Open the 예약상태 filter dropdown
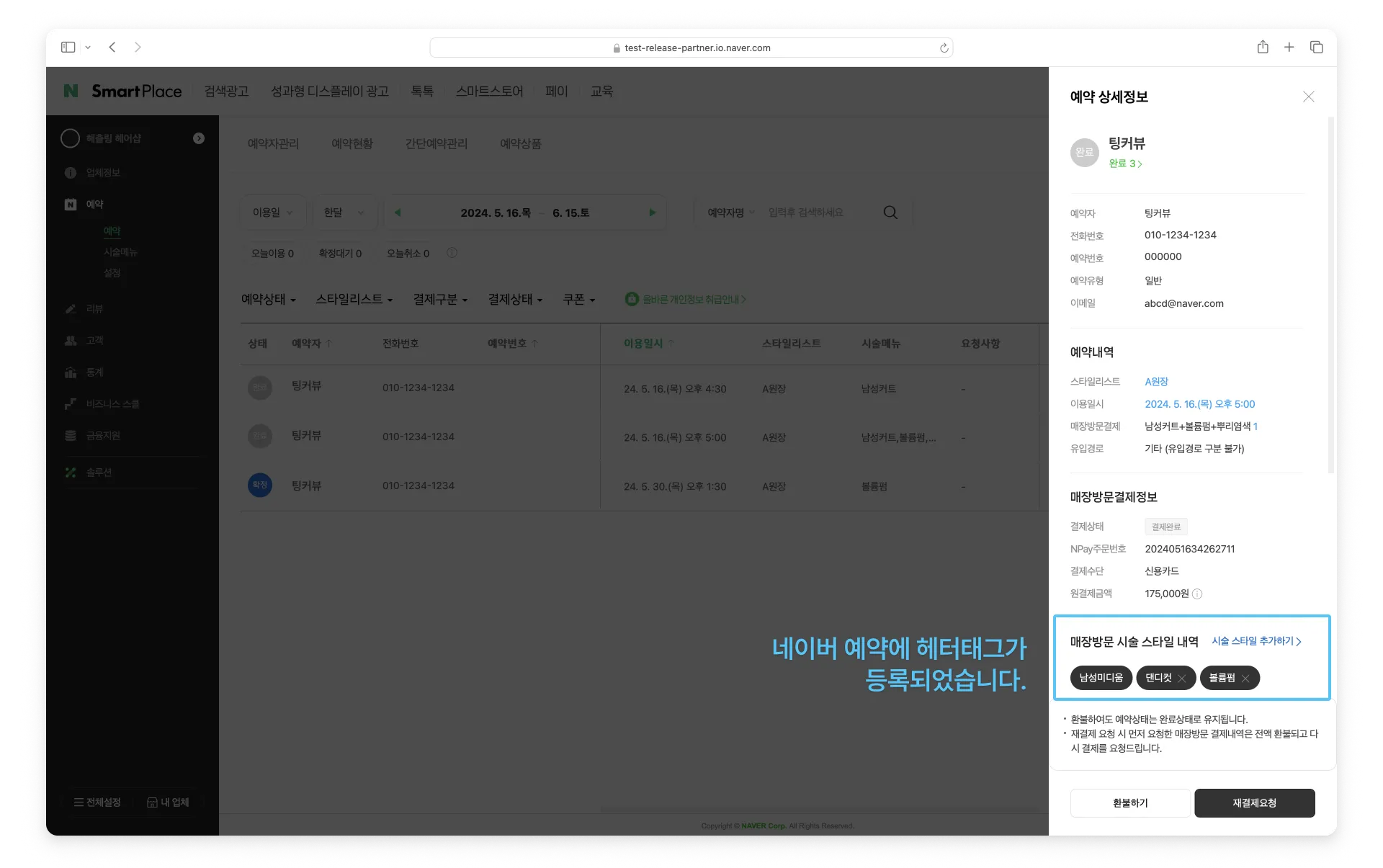This screenshot has height=868, width=1383. [x=268, y=300]
